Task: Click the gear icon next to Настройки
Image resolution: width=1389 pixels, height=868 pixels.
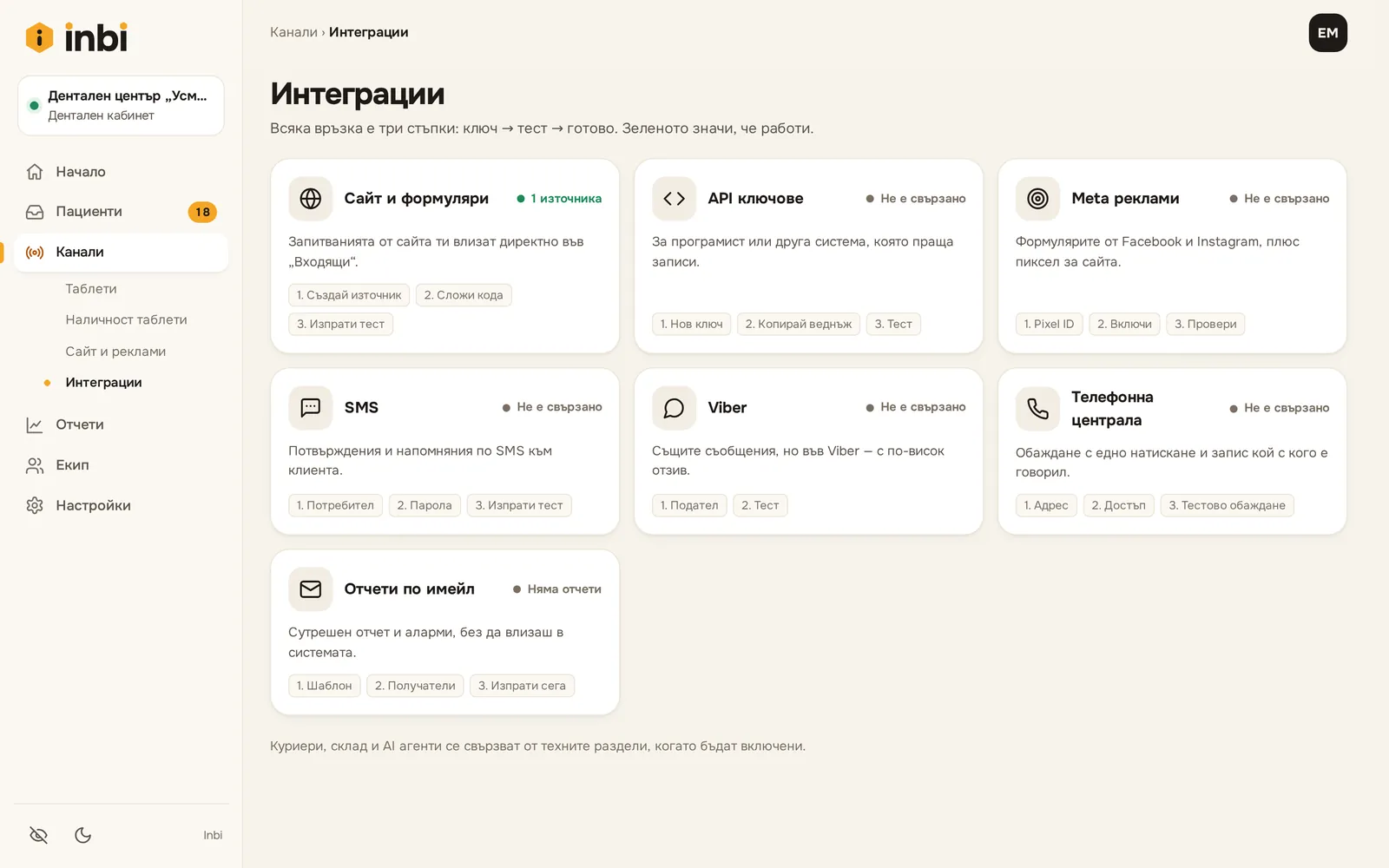Action: pos(35,506)
